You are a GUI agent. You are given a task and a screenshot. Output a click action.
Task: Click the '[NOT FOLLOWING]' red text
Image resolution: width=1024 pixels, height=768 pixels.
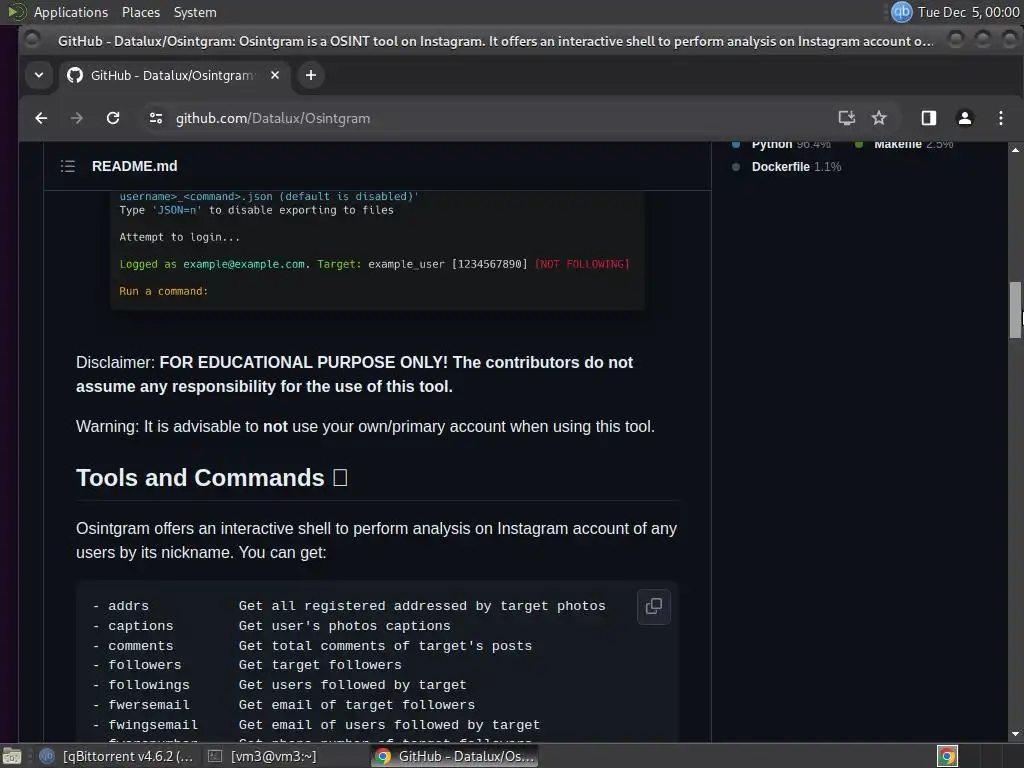(x=582, y=264)
